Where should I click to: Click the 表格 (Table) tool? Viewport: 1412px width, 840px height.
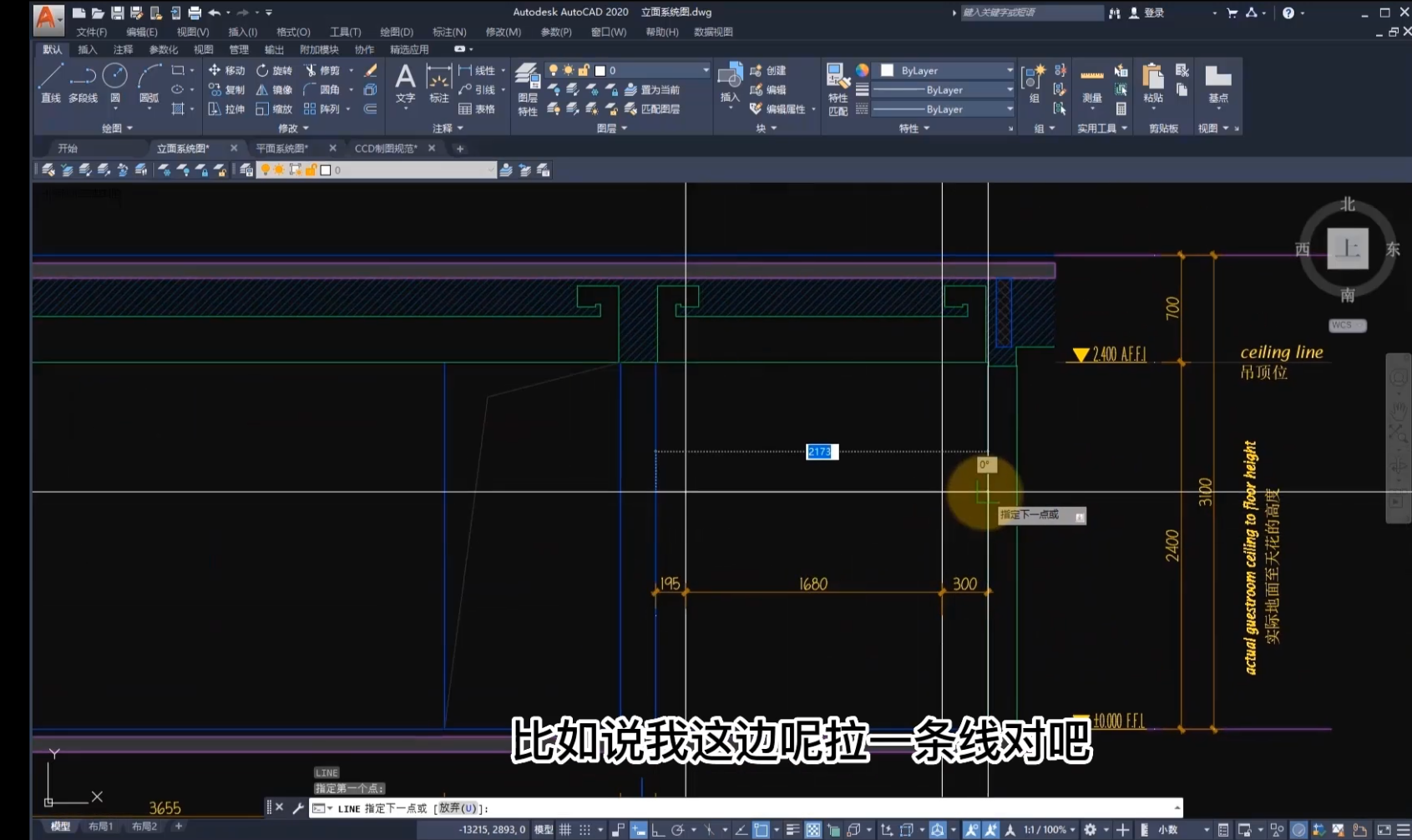pos(477,109)
